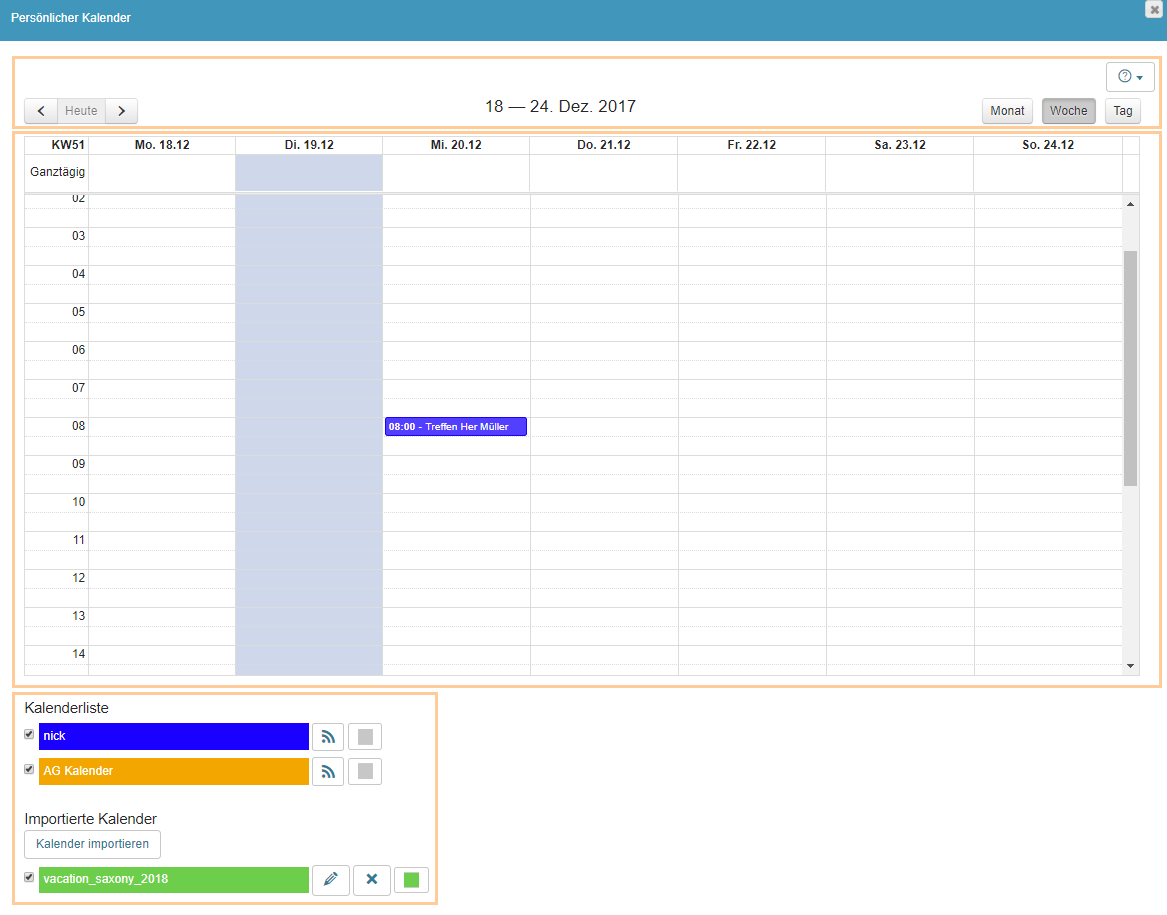Click the green color swatch of vacation_saxony_2018
Image resolution: width=1167 pixels, height=915 pixels.
[410, 880]
